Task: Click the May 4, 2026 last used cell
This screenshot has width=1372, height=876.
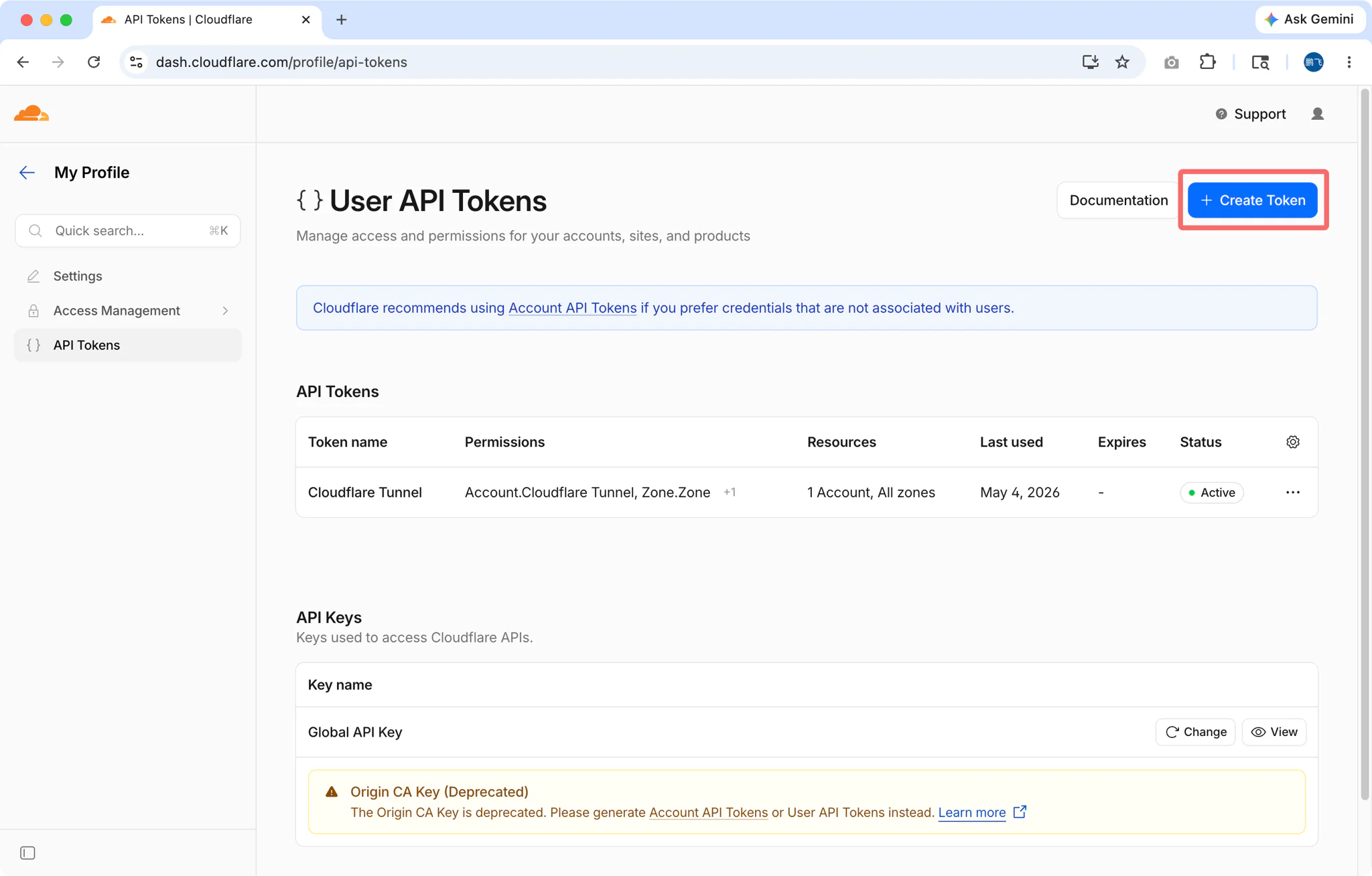Action: (1020, 492)
